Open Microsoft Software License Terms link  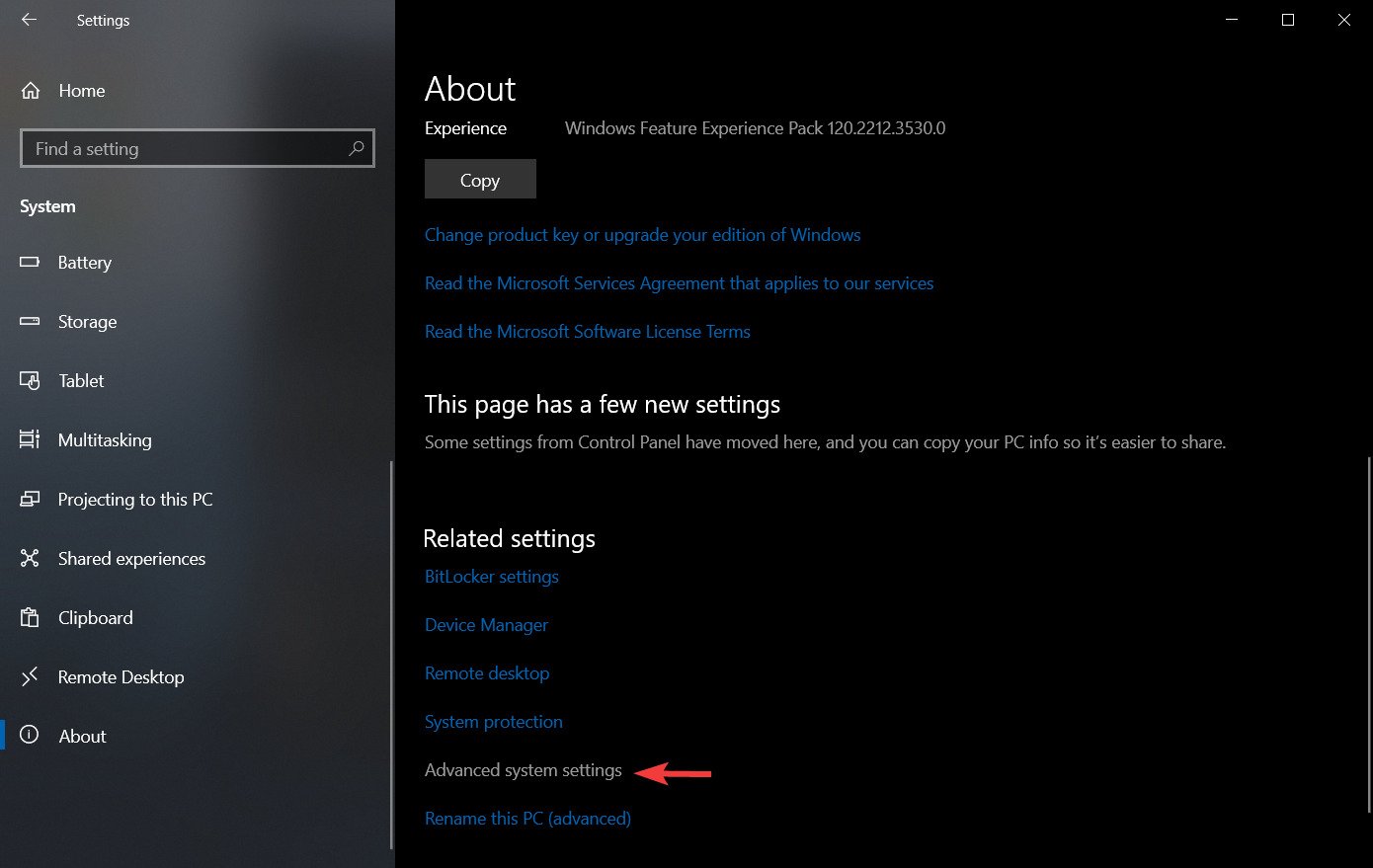click(x=588, y=332)
